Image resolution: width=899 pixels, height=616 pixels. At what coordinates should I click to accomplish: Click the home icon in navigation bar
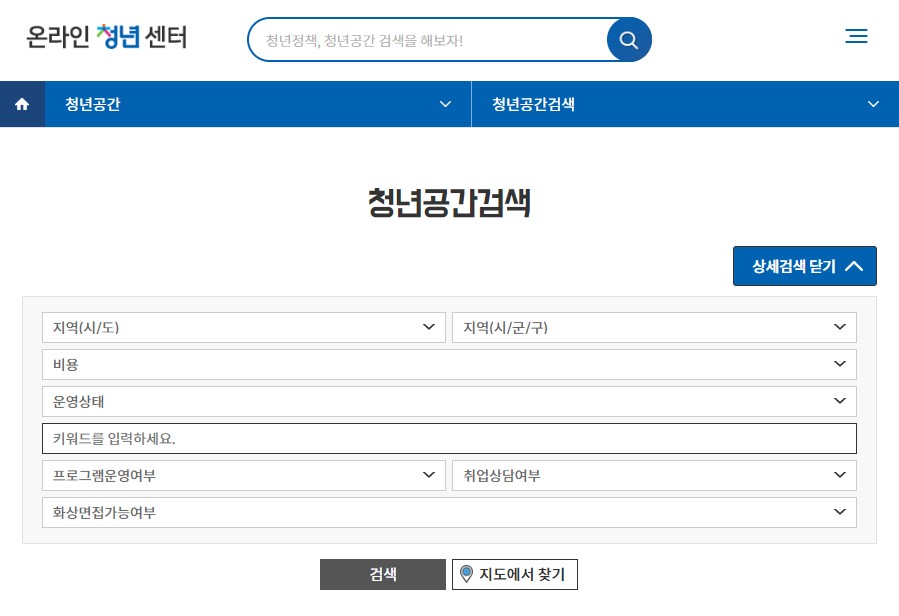click(x=21, y=104)
